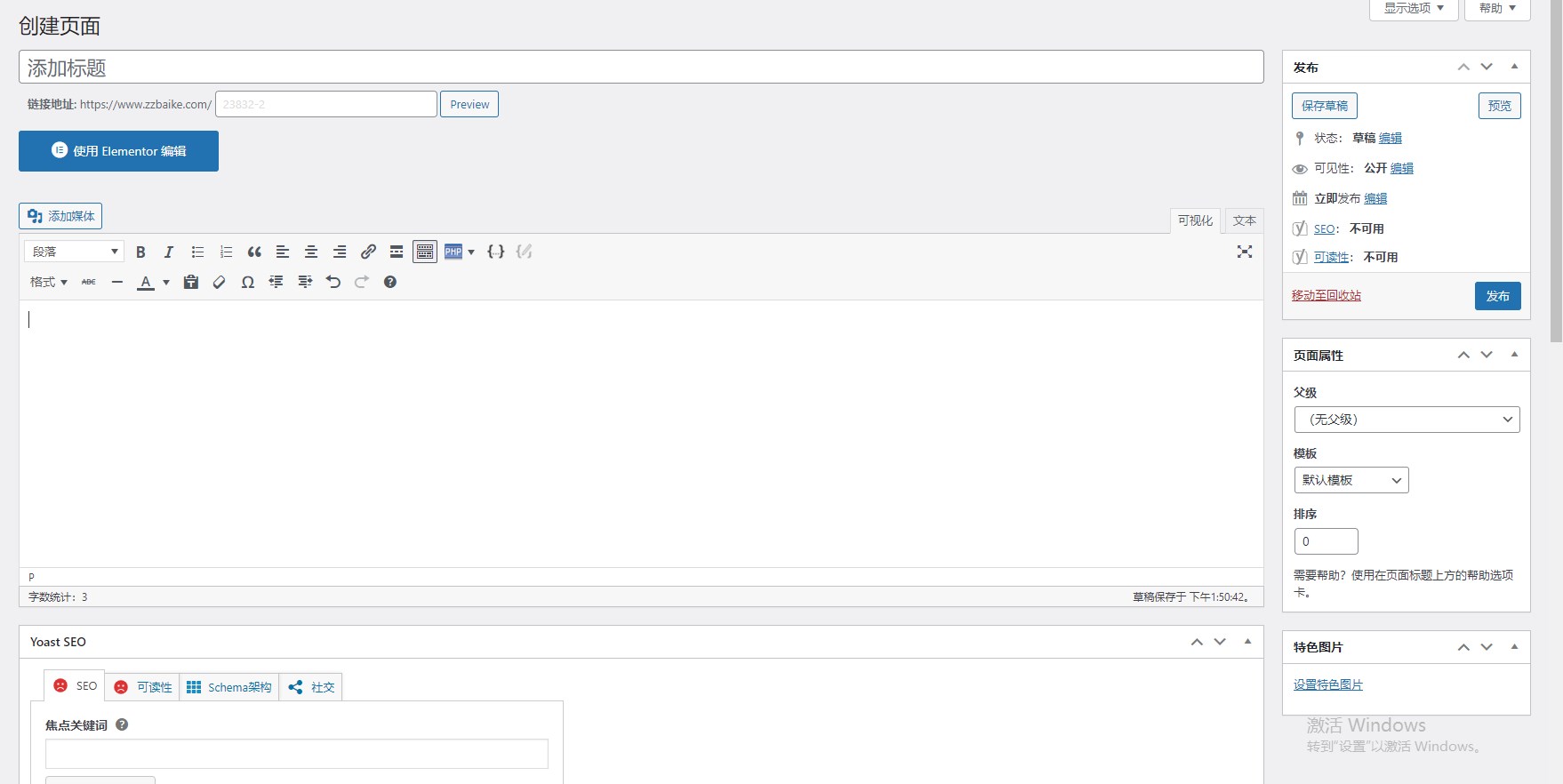The image size is (1563, 784).
Task: Edit the 状态 status via 编辑 link
Action: 1391,138
